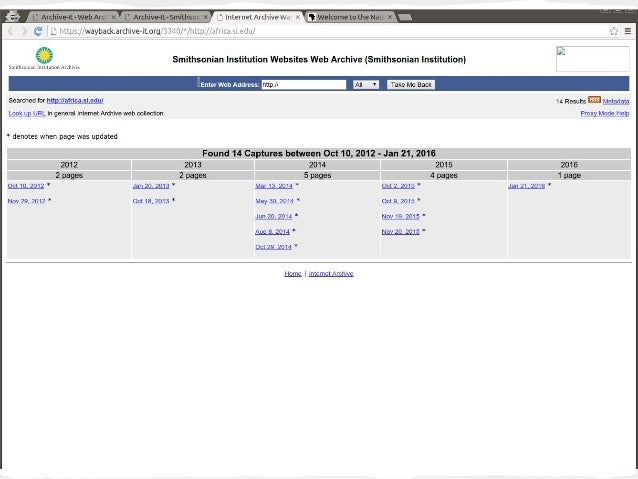Click the 2012 year column header
Viewport: 638px width, 479px height.
coord(69,164)
